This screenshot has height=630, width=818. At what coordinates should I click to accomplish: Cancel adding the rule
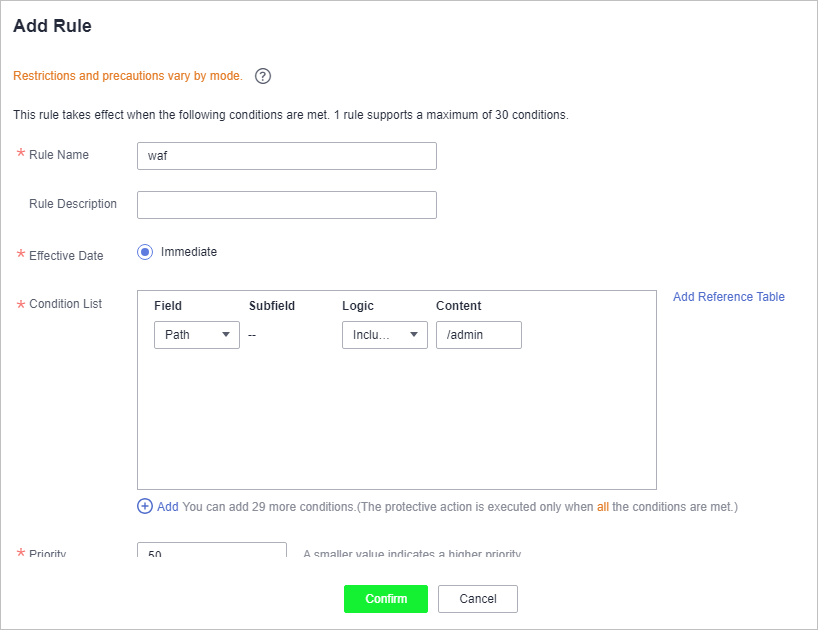[x=477, y=599]
